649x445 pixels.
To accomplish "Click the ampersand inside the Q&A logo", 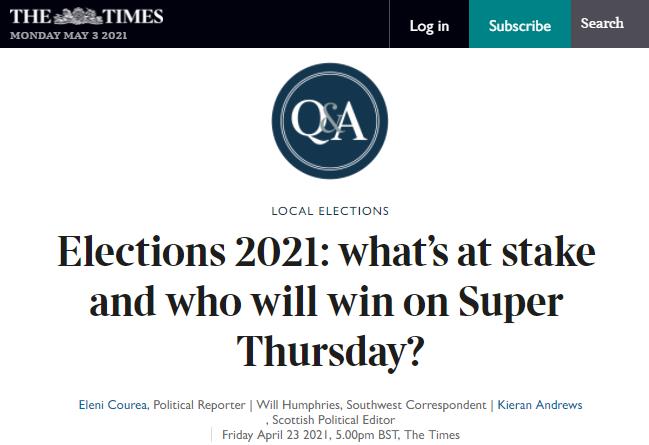I will pyautogui.click(x=330, y=123).
